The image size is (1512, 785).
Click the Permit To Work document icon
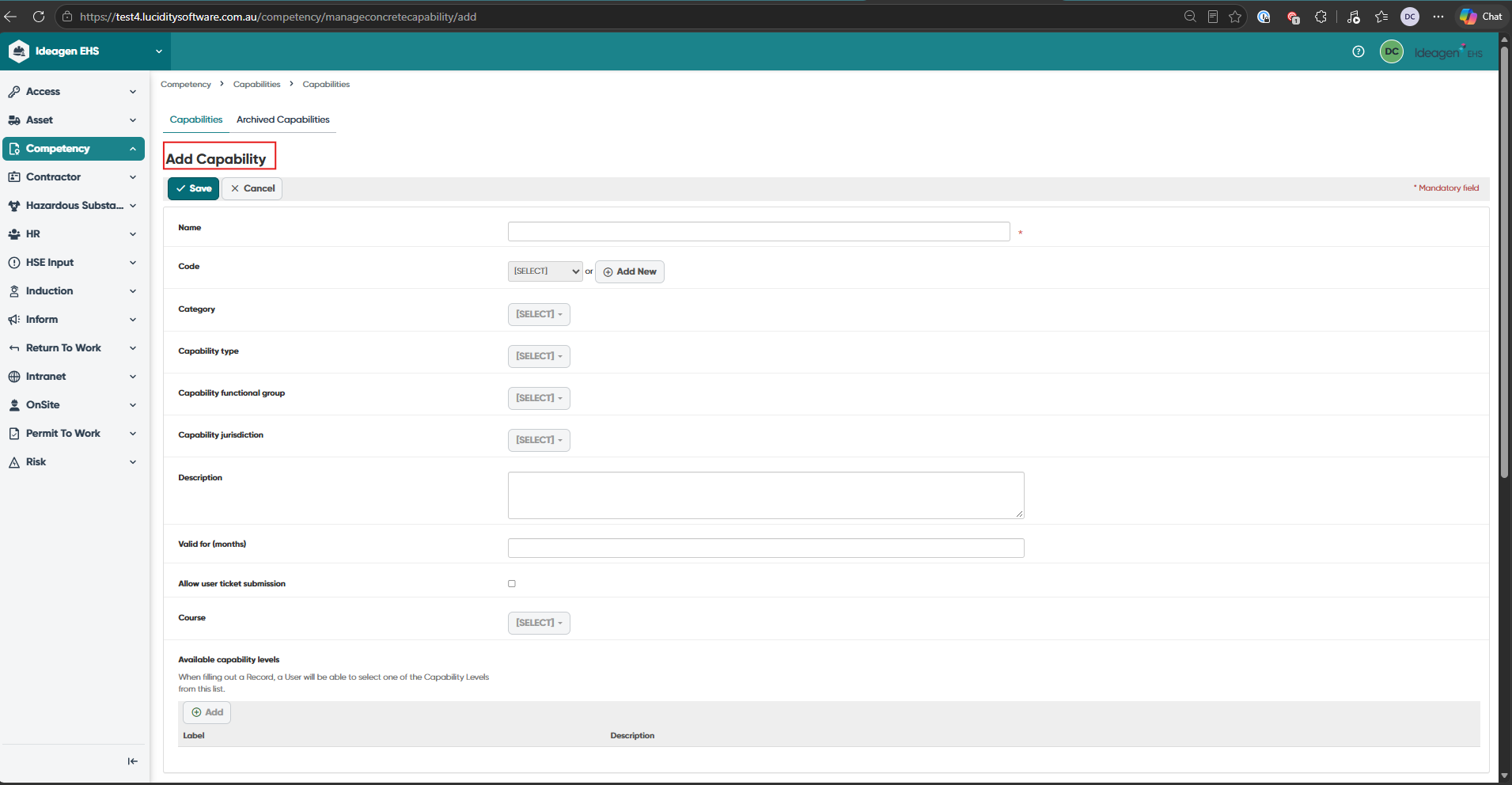(x=14, y=434)
